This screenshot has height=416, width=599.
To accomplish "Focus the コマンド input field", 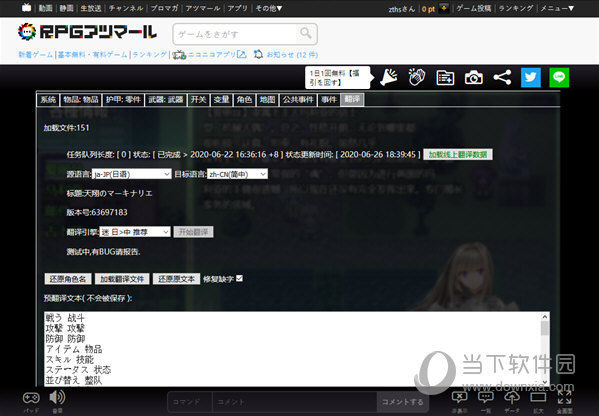I will coord(190,402).
